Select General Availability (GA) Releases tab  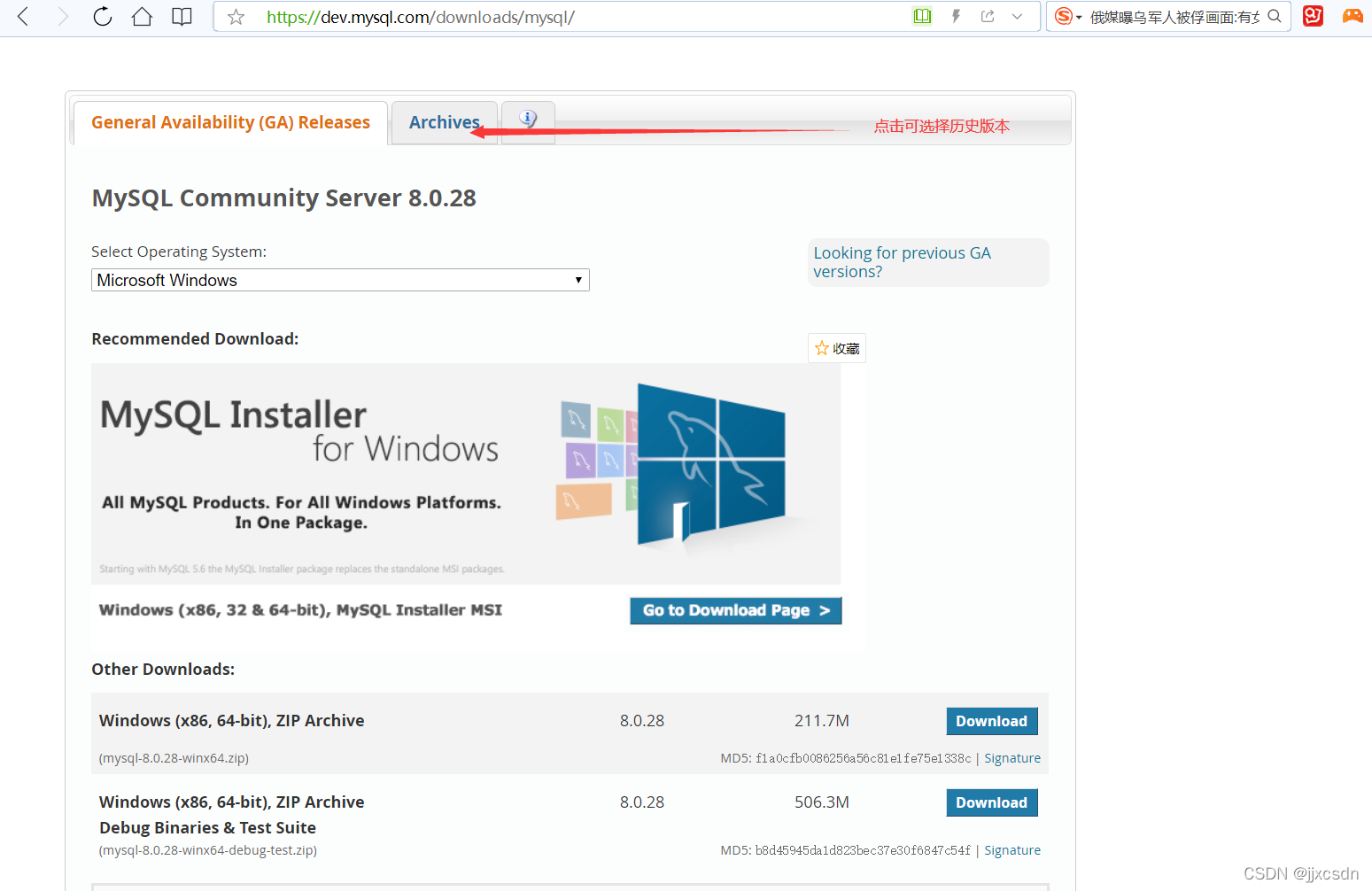pos(230,122)
